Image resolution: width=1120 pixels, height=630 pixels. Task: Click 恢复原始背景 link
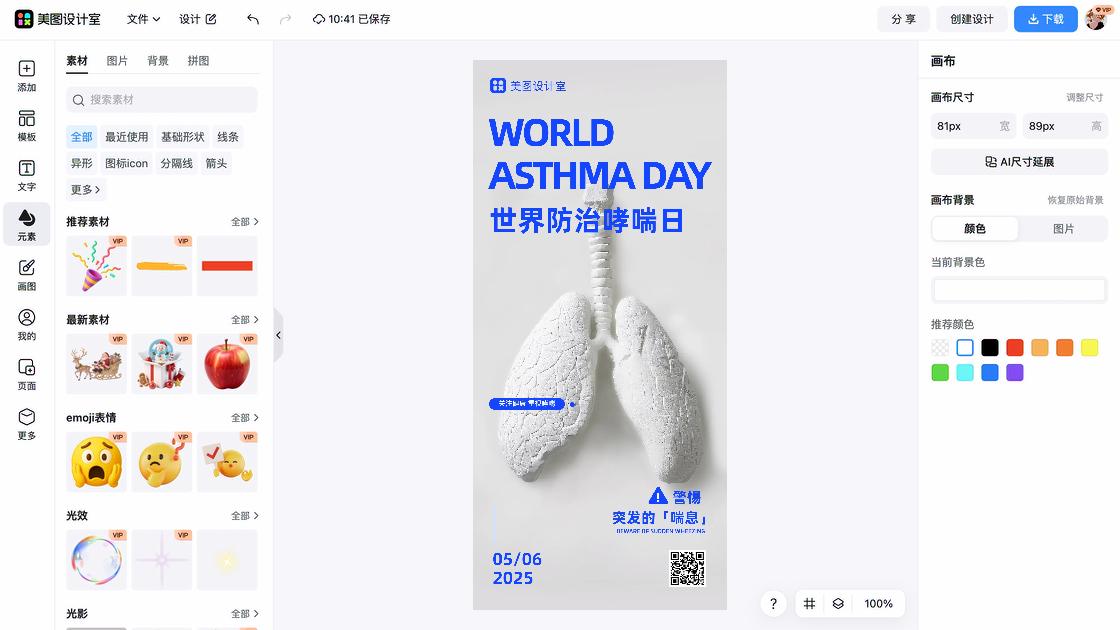click(1075, 200)
